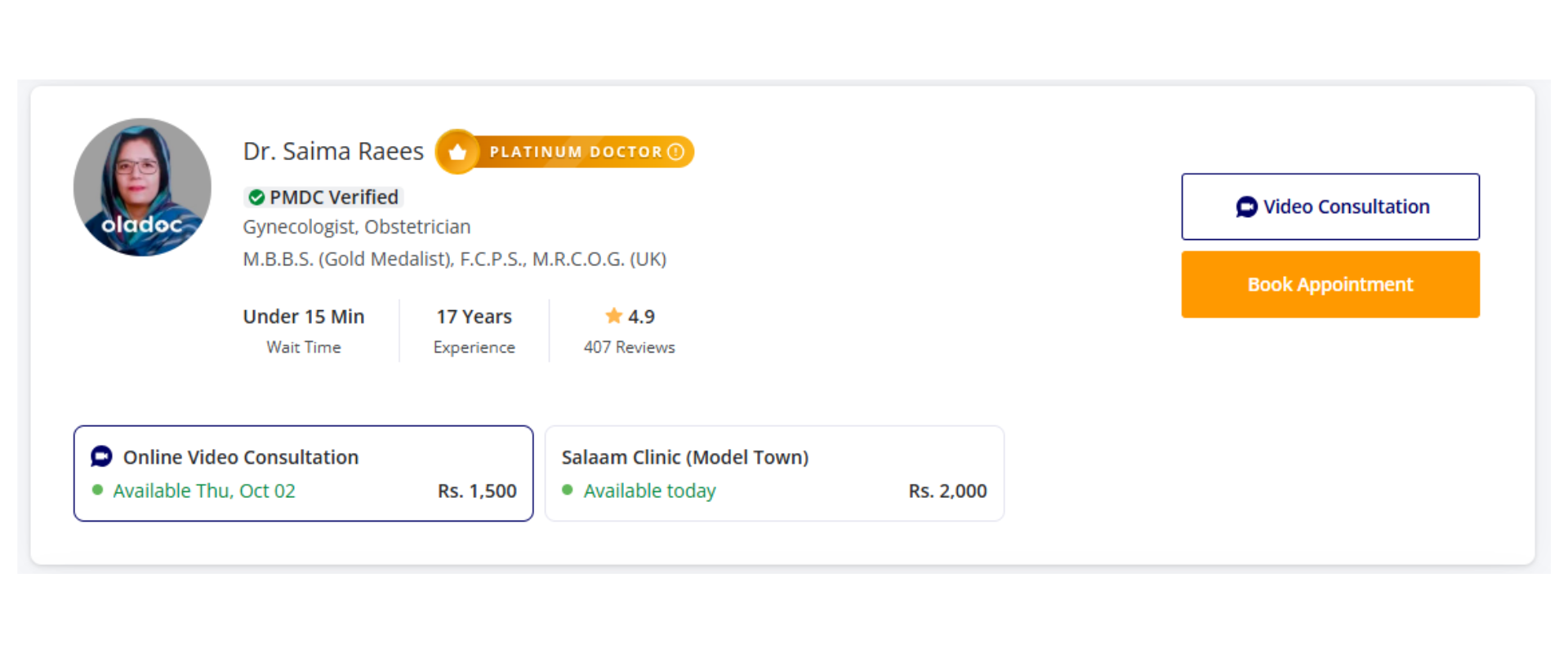Select the Salaam Clinic (Model Town) option
This screenshot has width=1568, height=653.
pyautogui.click(x=774, y=473)
